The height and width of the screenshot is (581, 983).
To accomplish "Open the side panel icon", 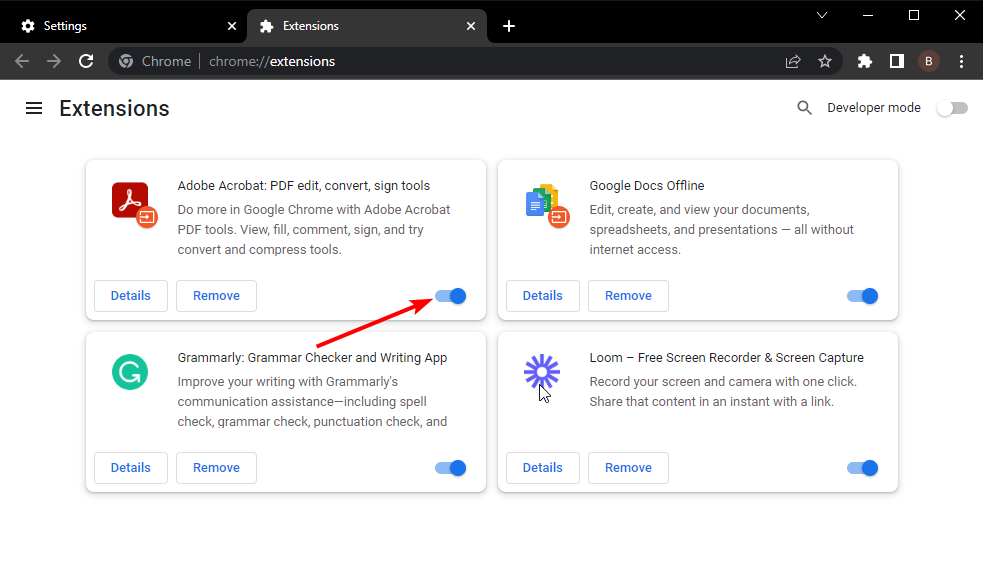I will [x=896, y=61].
